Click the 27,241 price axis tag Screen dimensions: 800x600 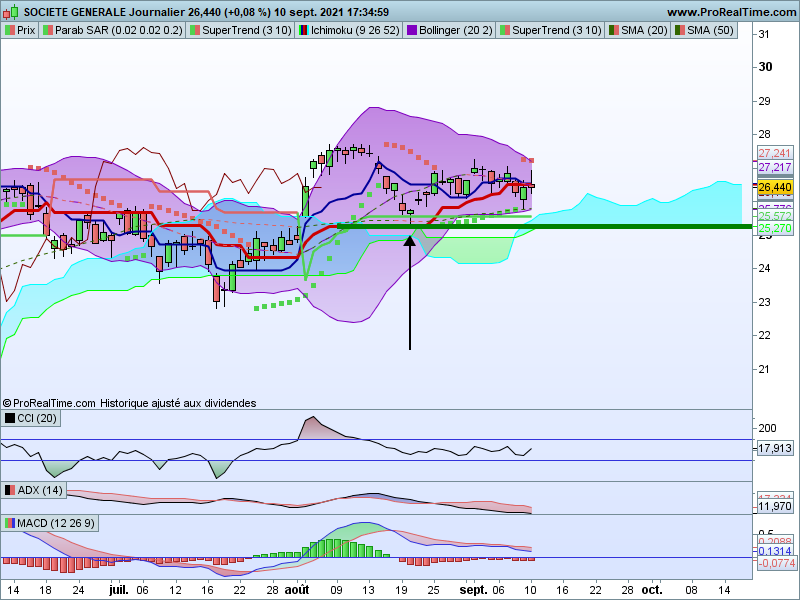coord(774,153)
